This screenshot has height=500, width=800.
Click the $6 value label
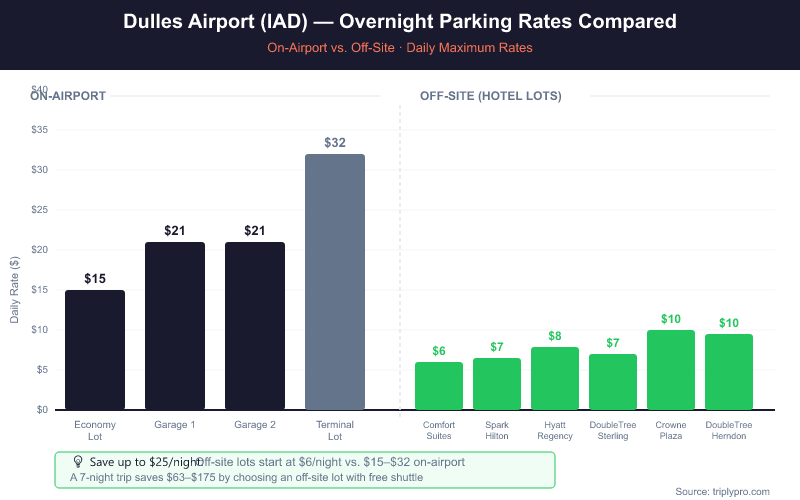(439, 351)
